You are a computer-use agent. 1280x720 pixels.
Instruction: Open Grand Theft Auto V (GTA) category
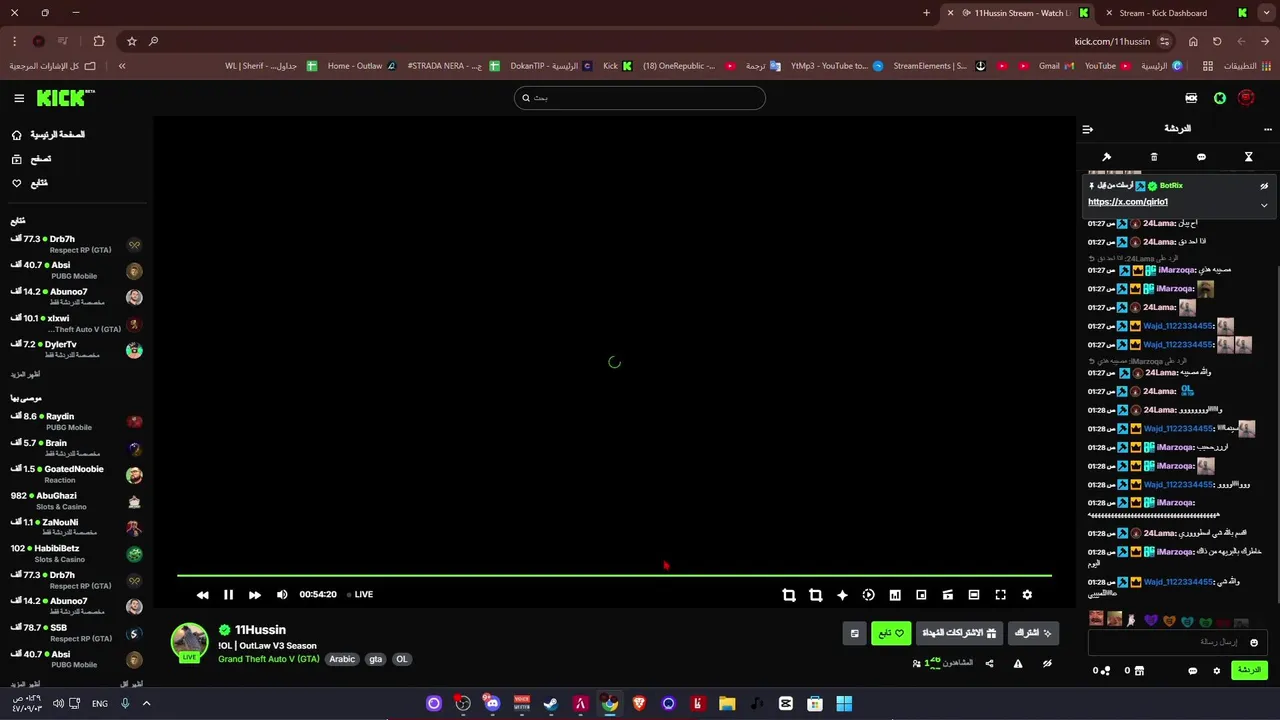pyautogui.click(x=269, y=659)
